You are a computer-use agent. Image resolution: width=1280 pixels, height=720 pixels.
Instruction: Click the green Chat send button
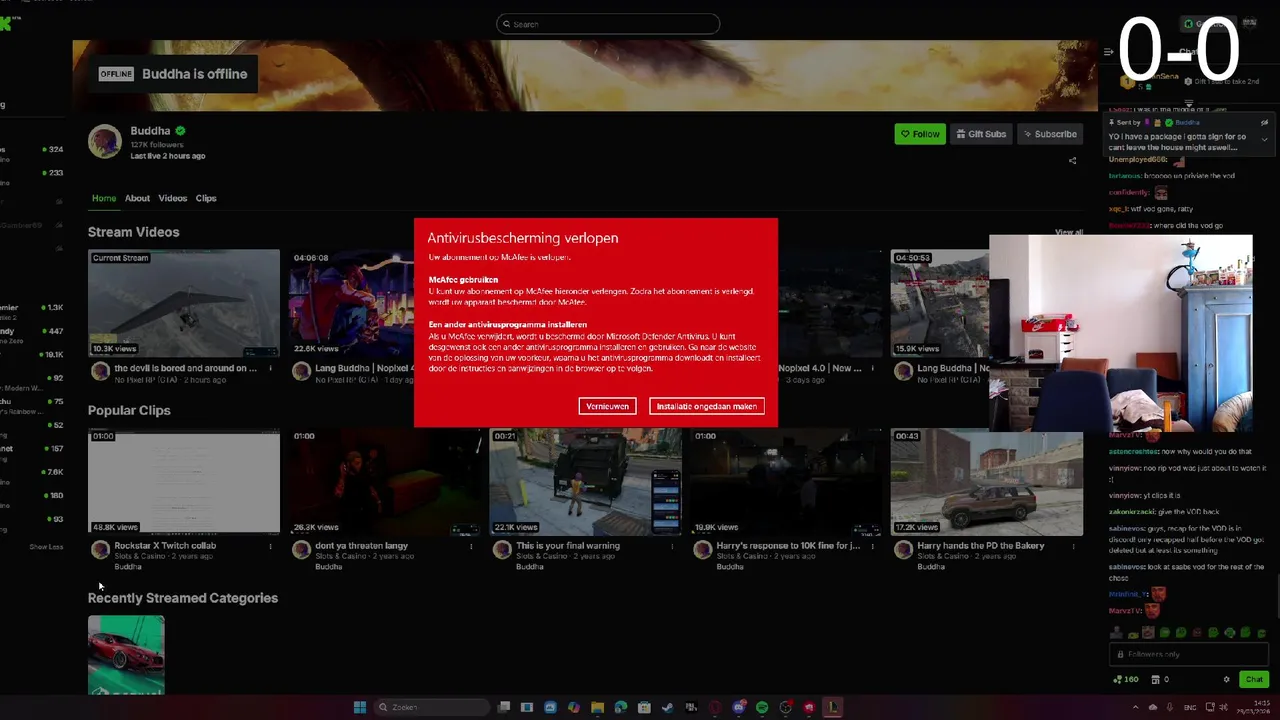[1254, 679]
